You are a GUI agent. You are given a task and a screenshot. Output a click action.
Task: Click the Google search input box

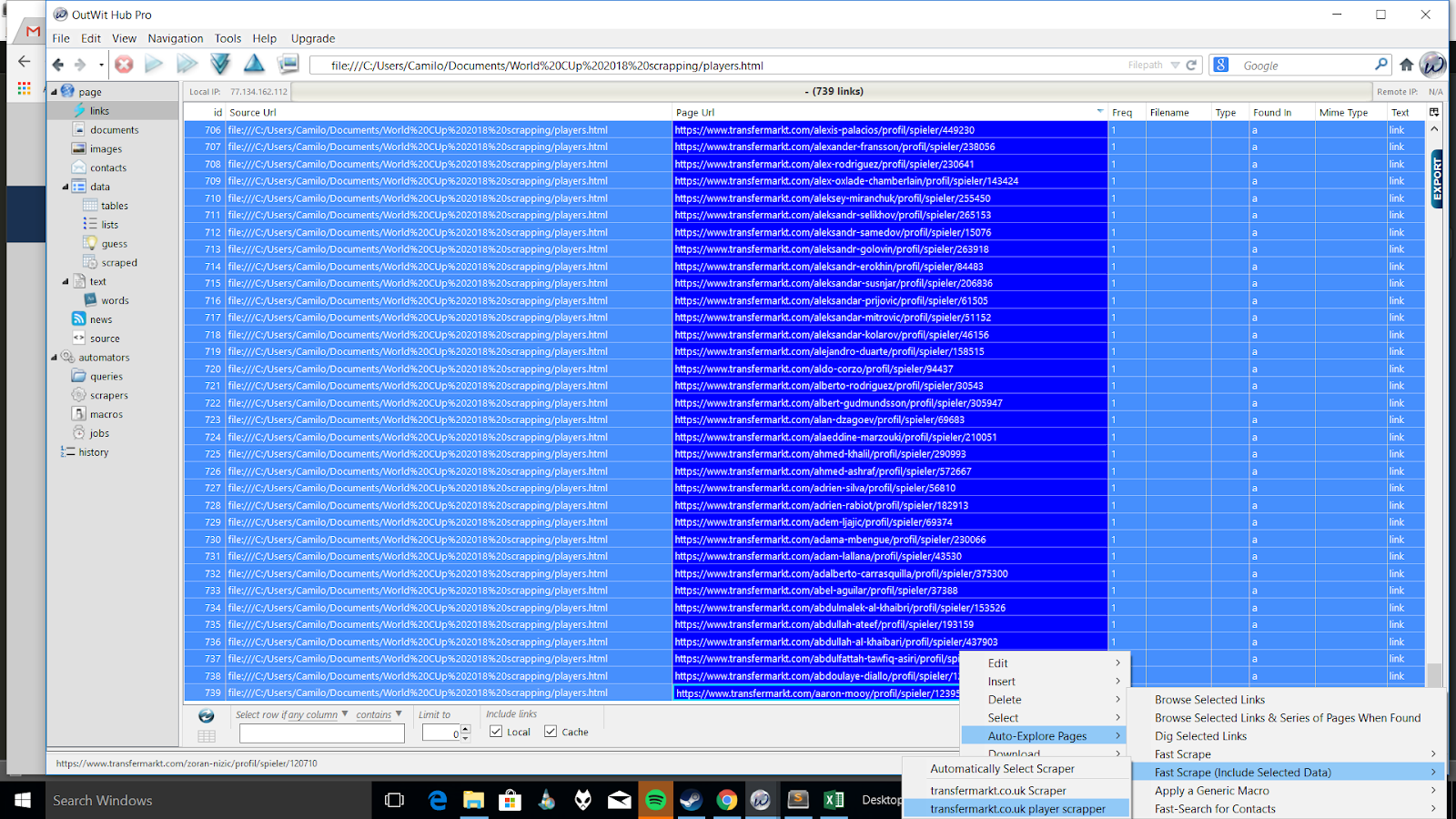[x=1302, y=66]
